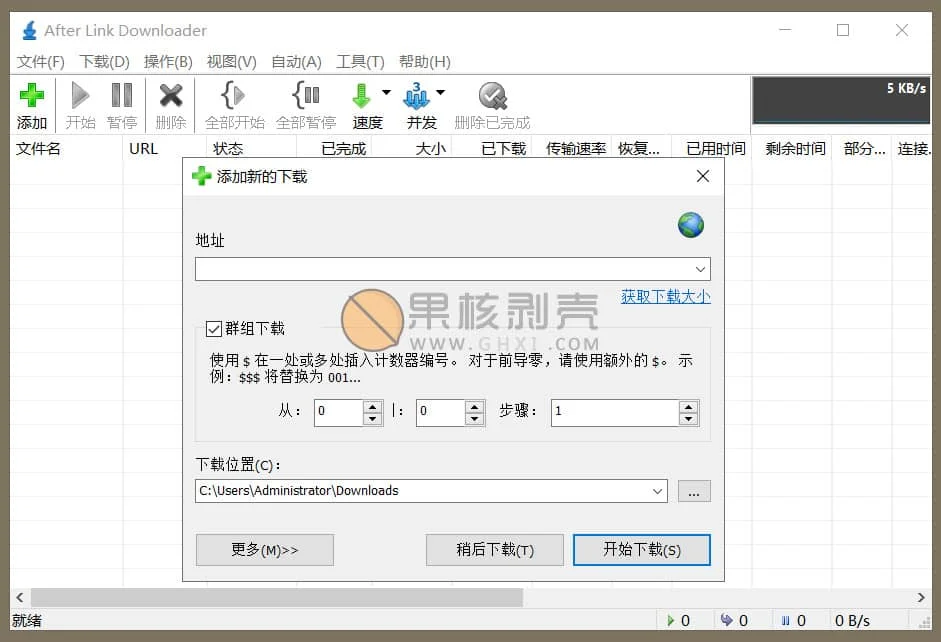The image size is (941, 642).
Task: Click the 获取下载大小 link
Action: point(666,296)
